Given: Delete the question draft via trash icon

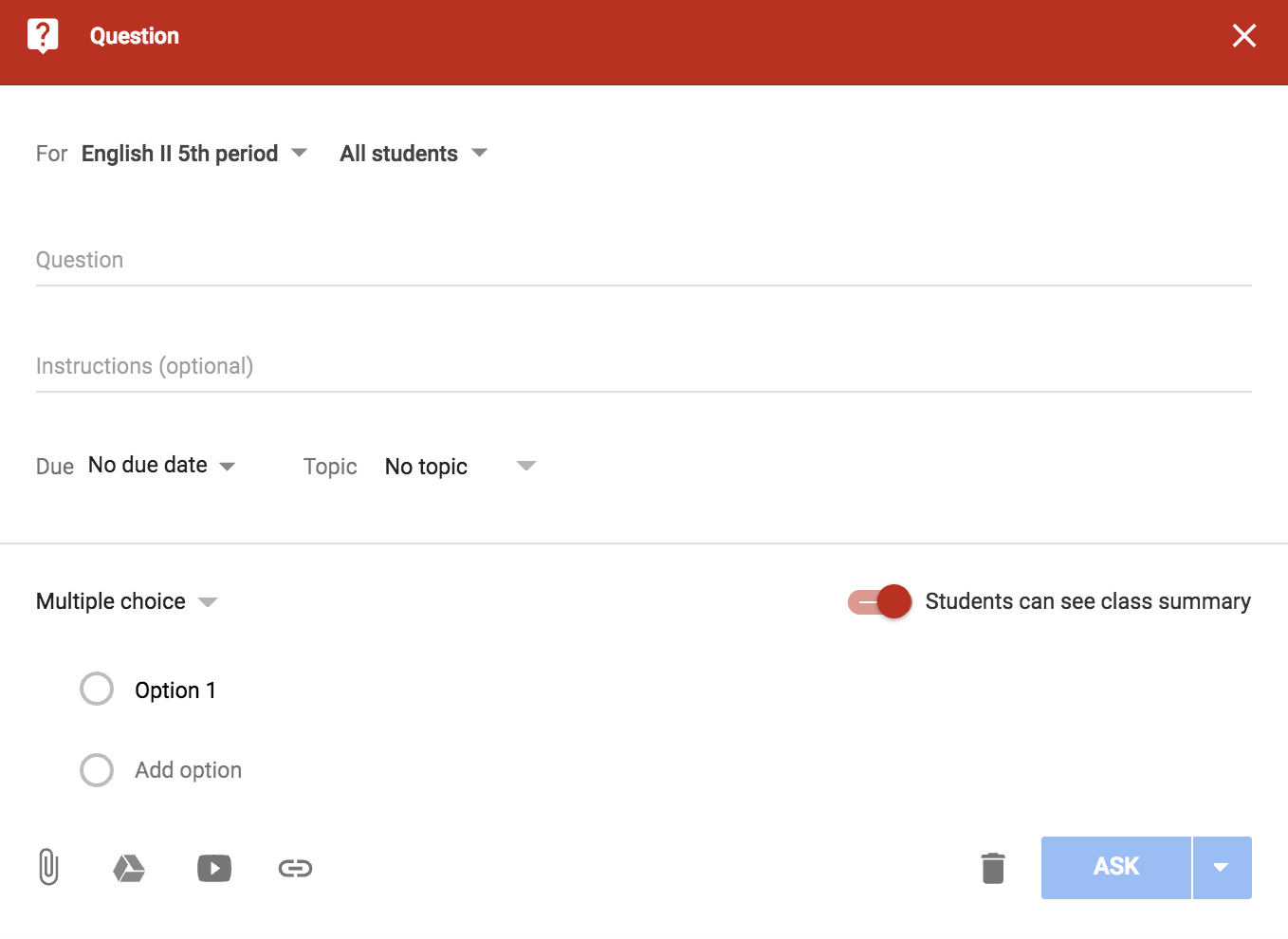Looking at the screenshot, I should pyautogui.click(x=992, y=867).
